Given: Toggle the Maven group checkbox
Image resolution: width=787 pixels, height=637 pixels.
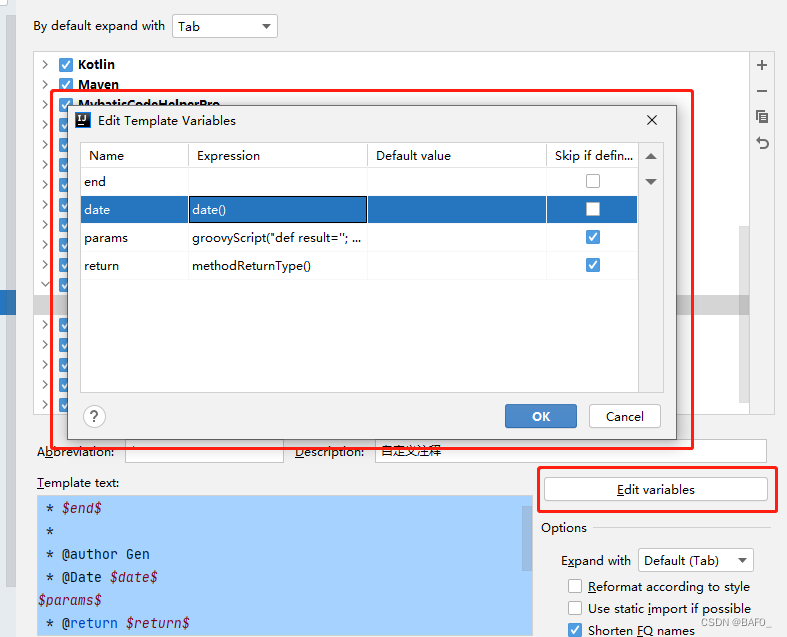Looking at the screenshot, I should (x=66, y=84).
